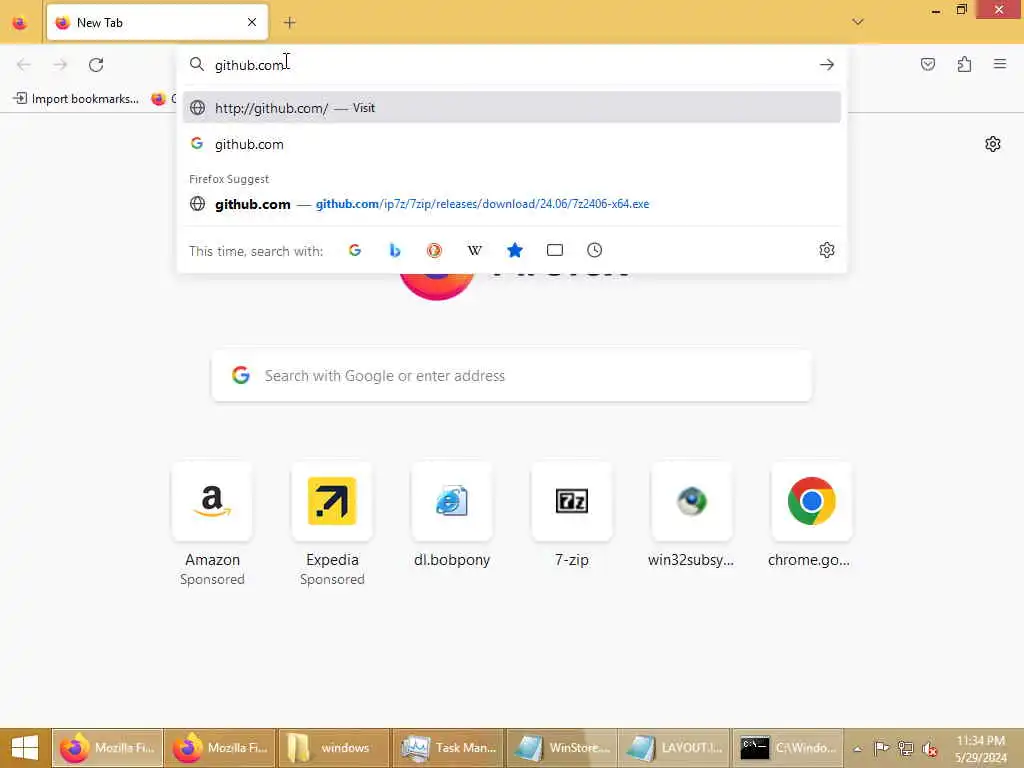Open the Extensions puzzle icon
The width and height of the screenshot is (1024, 768).
[964, 64]
